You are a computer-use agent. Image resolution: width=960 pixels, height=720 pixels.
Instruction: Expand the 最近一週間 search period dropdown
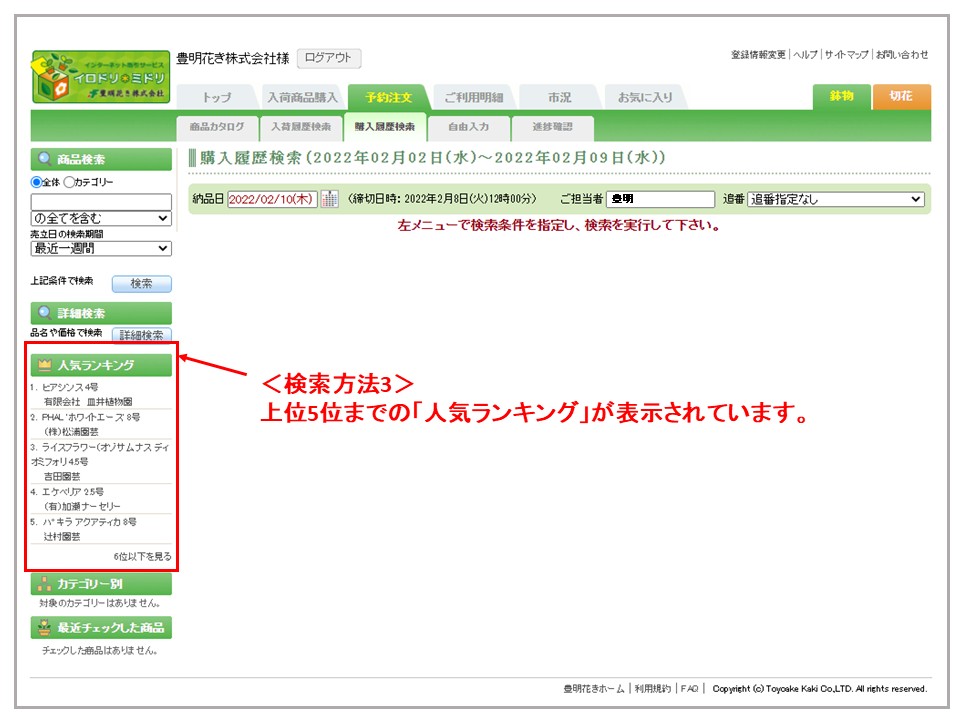click(x=100, y=248)
